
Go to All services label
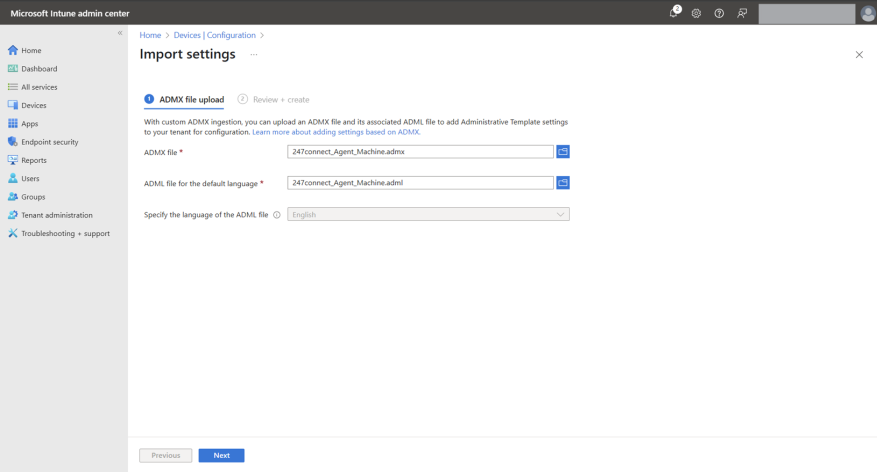click(x=39, y=87)
